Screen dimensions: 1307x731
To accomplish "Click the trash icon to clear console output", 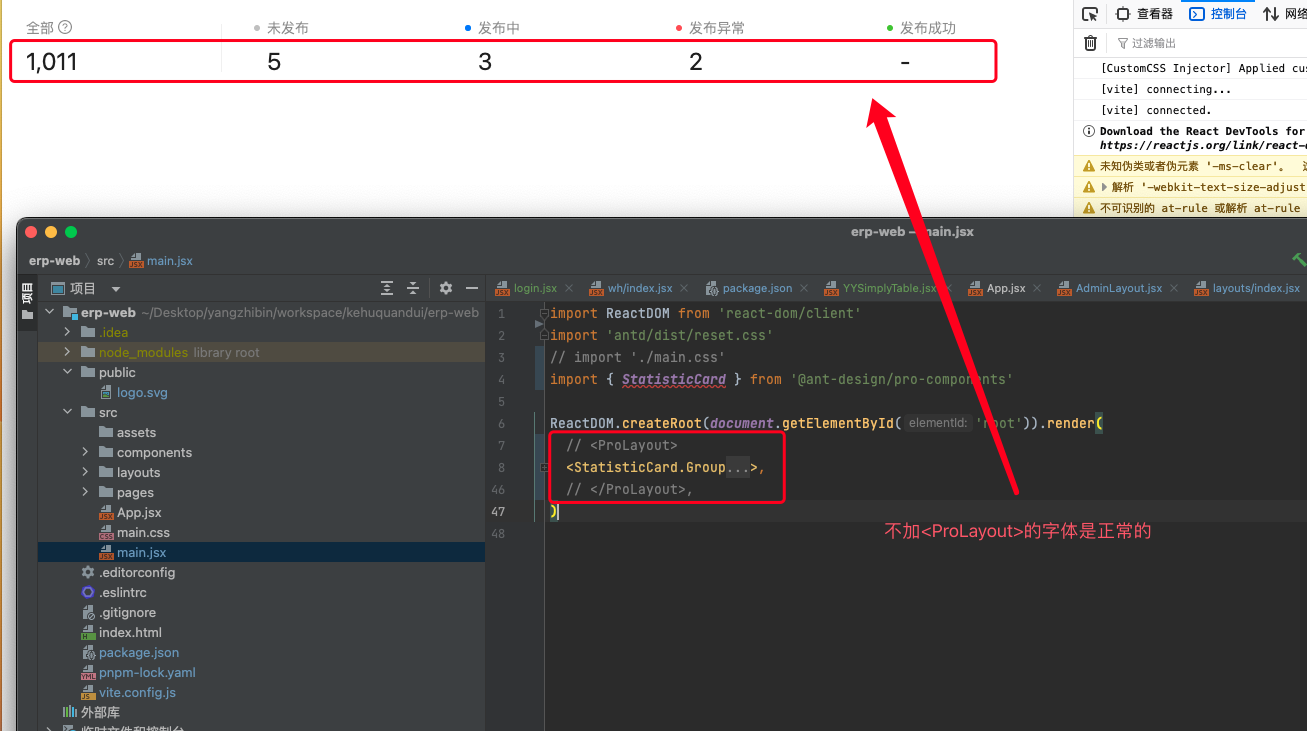I will pyautogui.click(x=1090, y=43).
